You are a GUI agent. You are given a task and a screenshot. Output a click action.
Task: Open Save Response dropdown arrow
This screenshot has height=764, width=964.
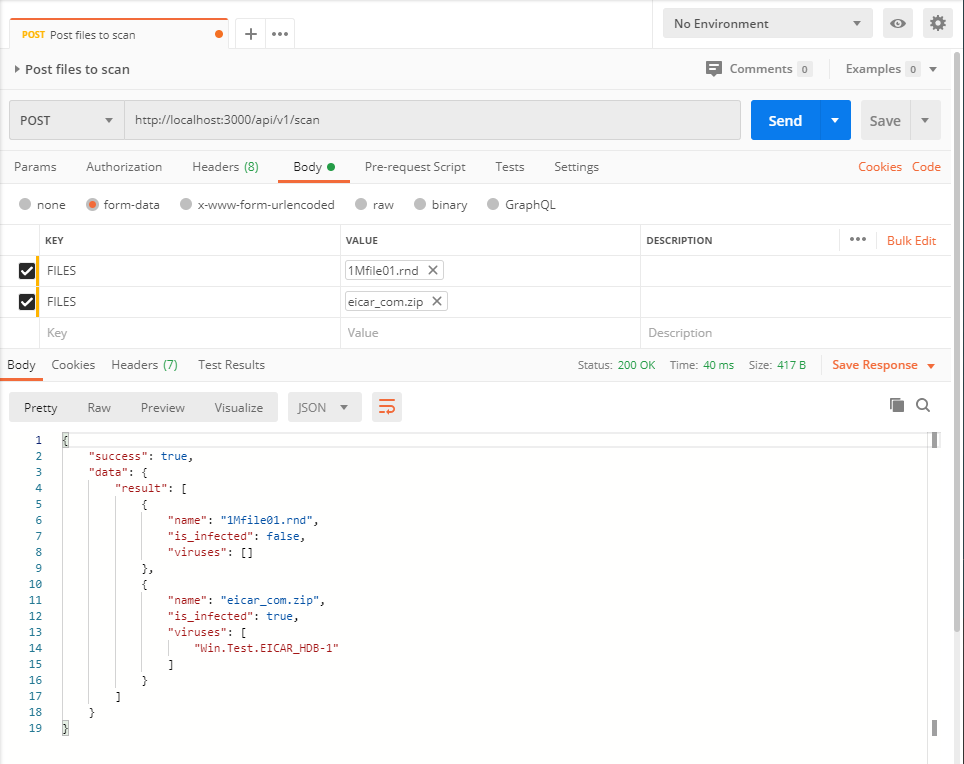931,366
